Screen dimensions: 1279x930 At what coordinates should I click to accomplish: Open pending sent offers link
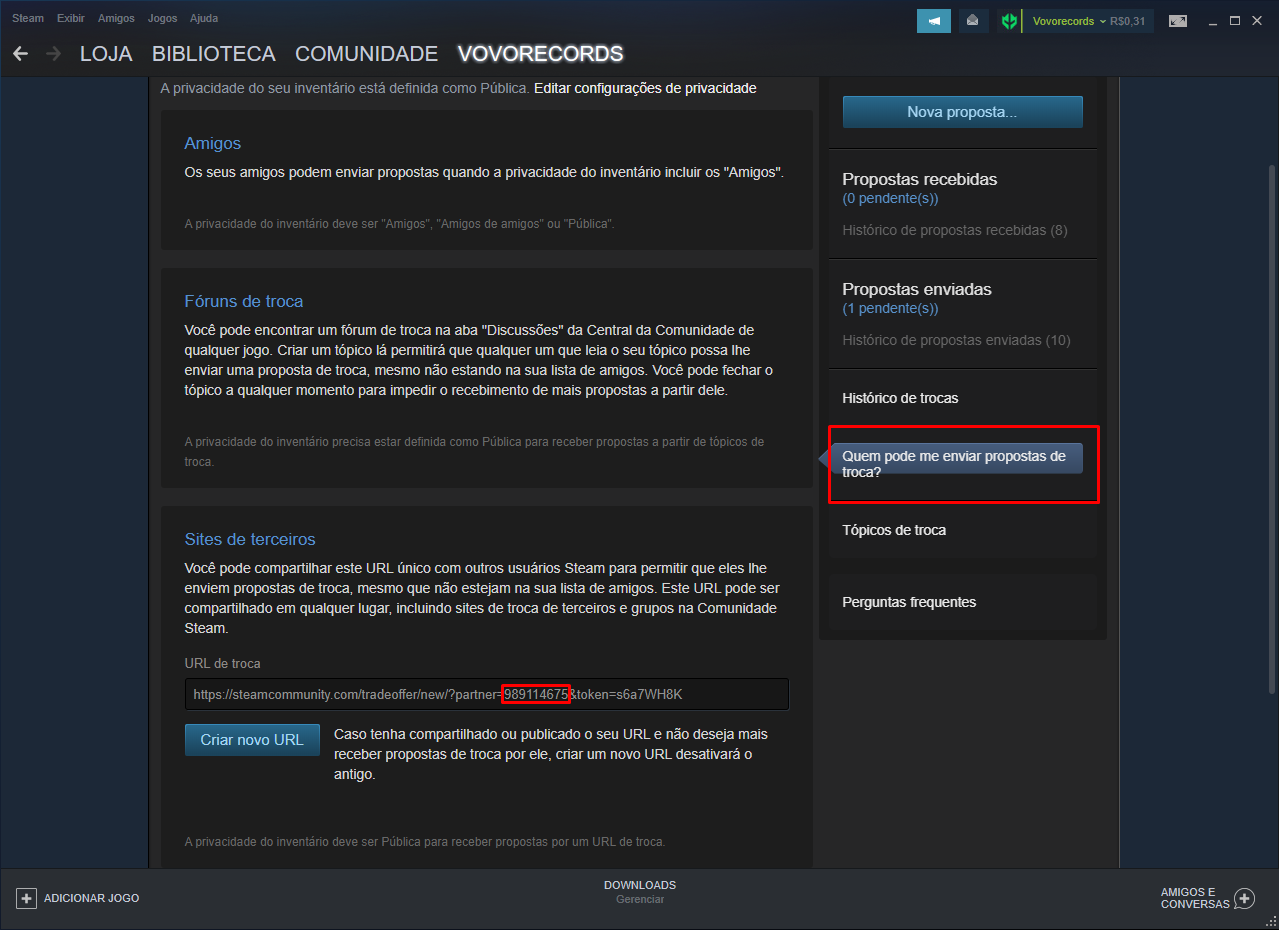coord(890,309)
